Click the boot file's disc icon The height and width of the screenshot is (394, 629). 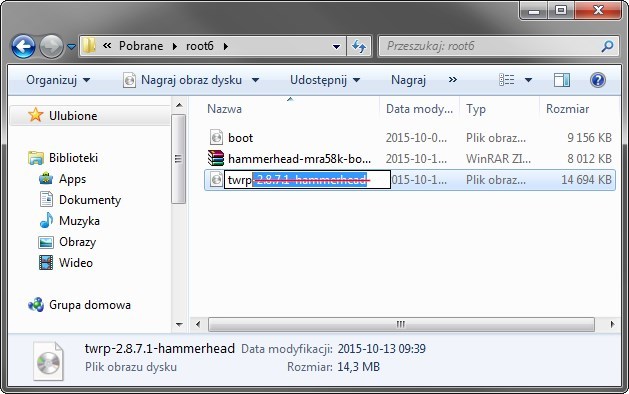pyautogui.click(x=216, y=138)
